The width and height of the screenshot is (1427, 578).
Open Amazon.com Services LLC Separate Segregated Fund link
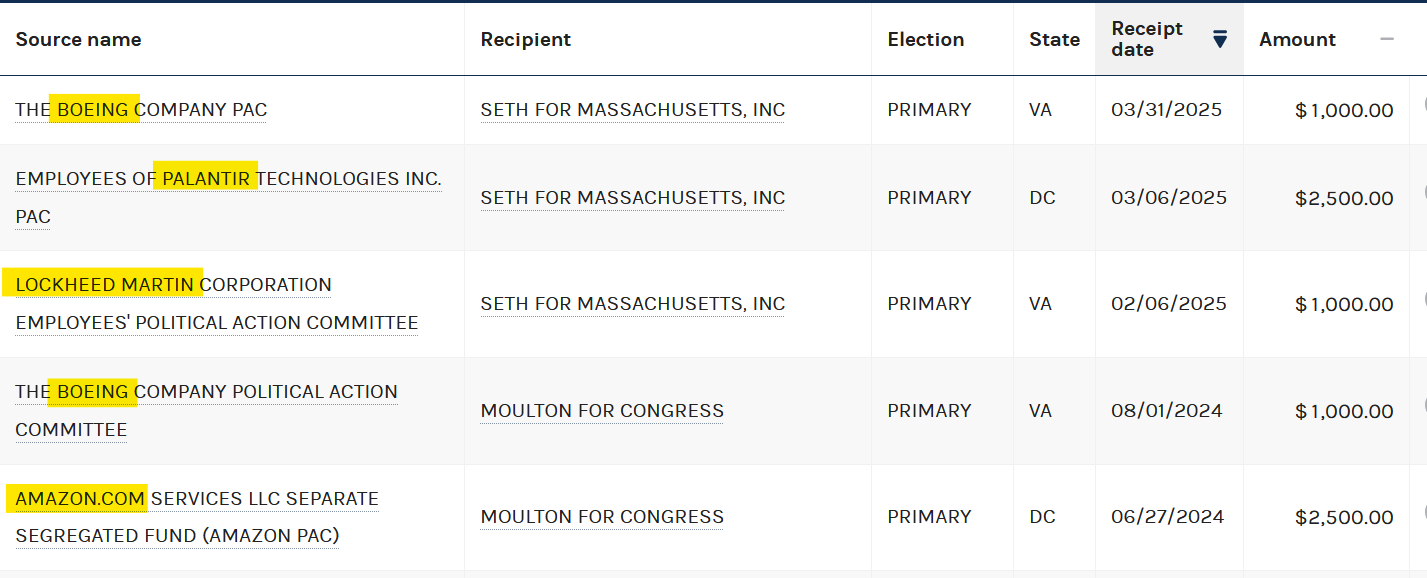[196, 499]
